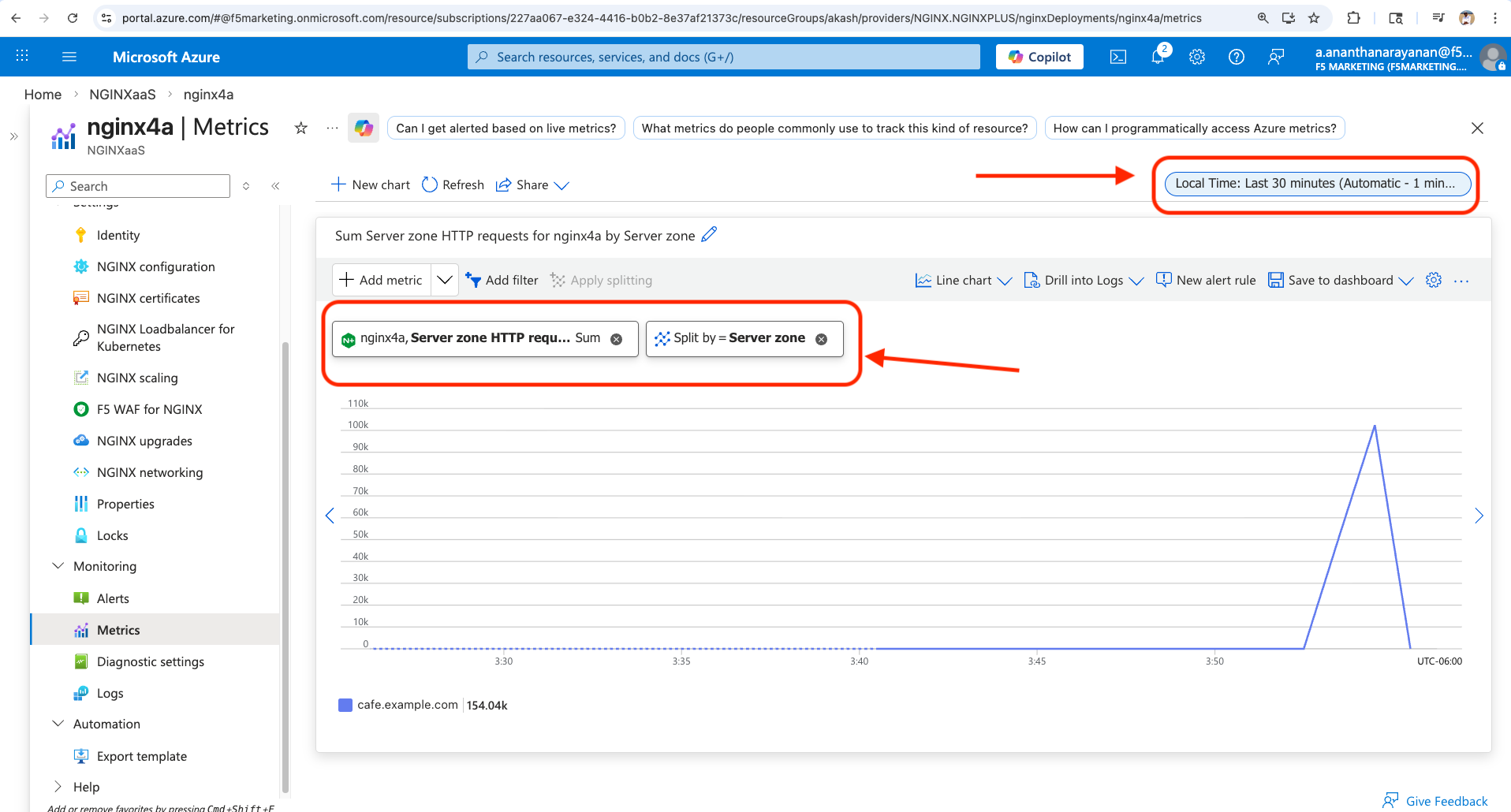Open chart settings gear icon
The width and height of the screenshot is (1511, 812).
click(x=1434, y=280)
